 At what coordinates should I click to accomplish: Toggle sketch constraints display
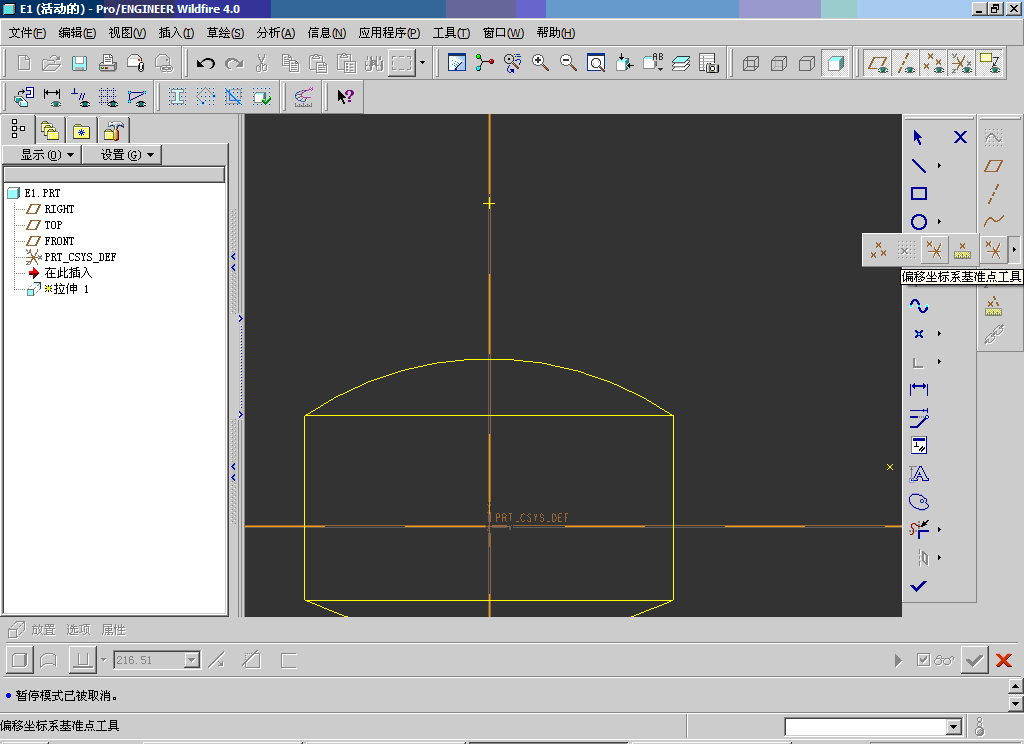[80, 97]
